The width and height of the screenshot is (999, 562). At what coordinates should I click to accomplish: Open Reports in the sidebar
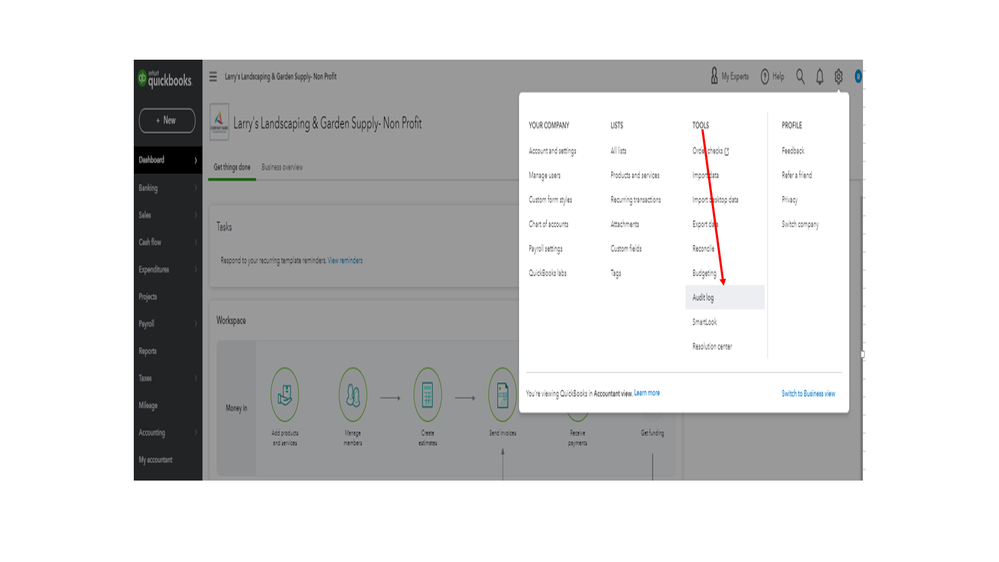point(148,351)
